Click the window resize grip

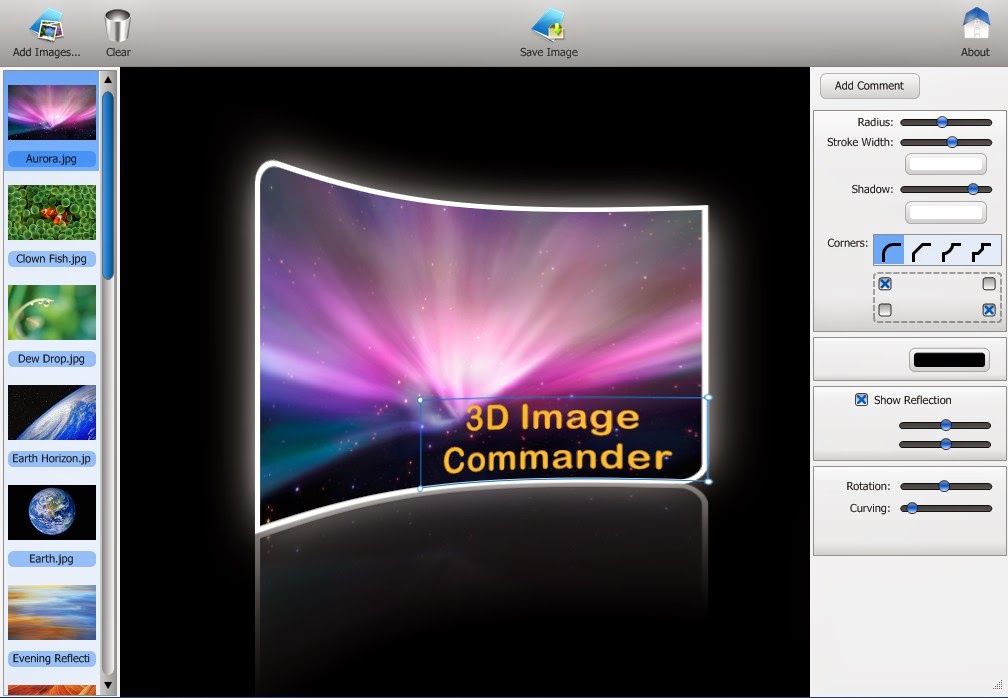click(x=997, y=685)
